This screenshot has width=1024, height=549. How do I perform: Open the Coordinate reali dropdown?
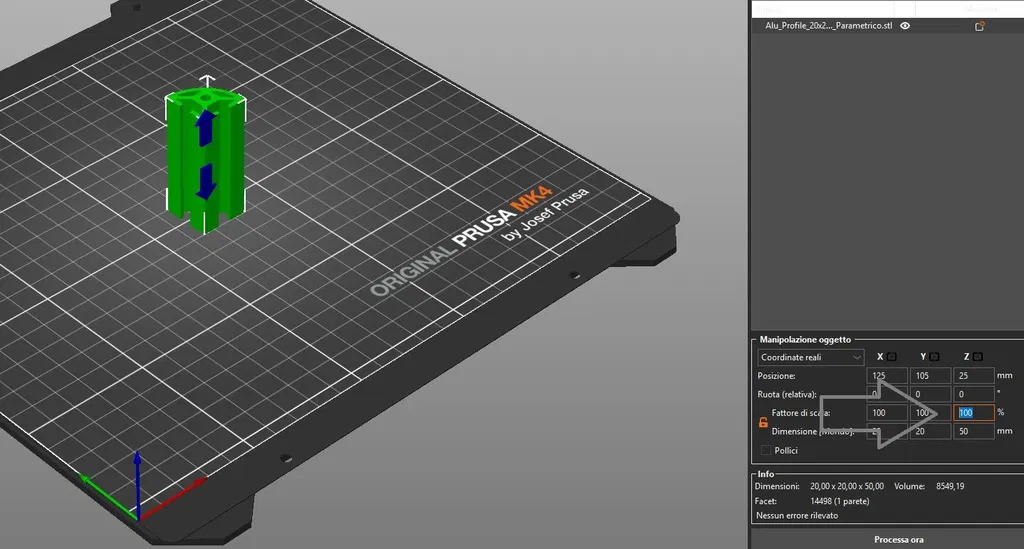coord(810,358)
